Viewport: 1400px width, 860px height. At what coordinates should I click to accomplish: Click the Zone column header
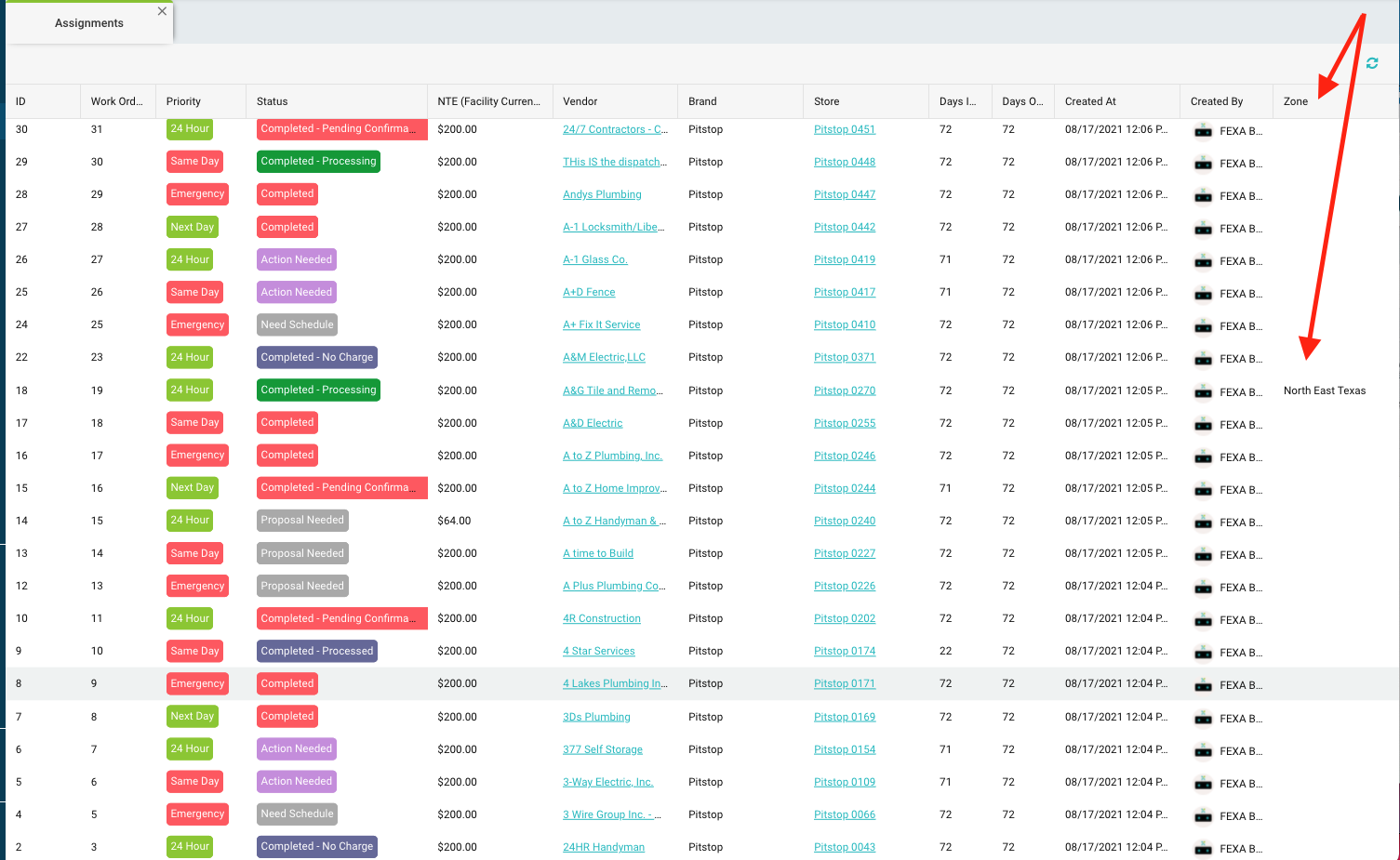pos(1295,101)
